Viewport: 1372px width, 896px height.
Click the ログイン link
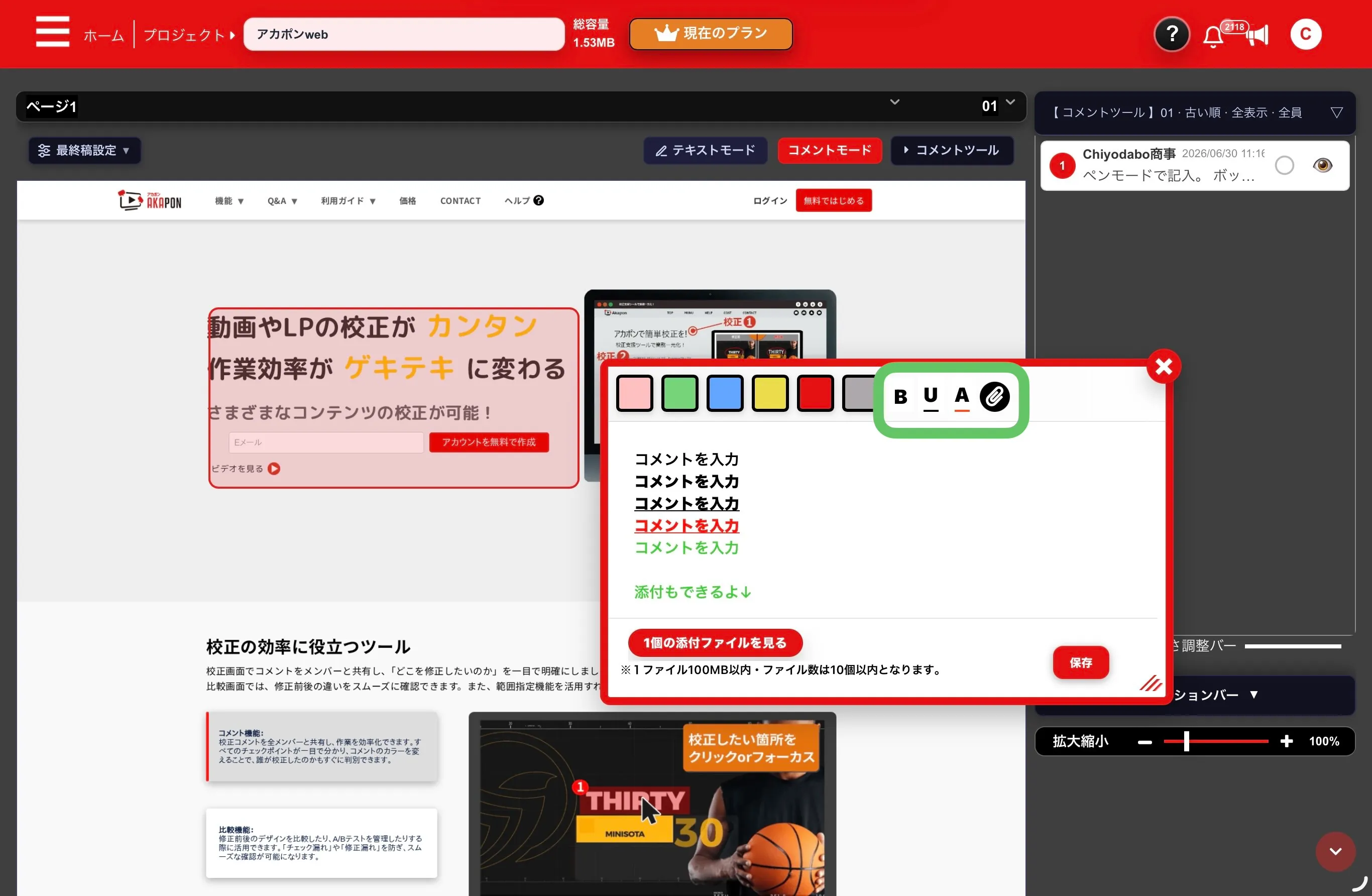[x=769, y=201]
